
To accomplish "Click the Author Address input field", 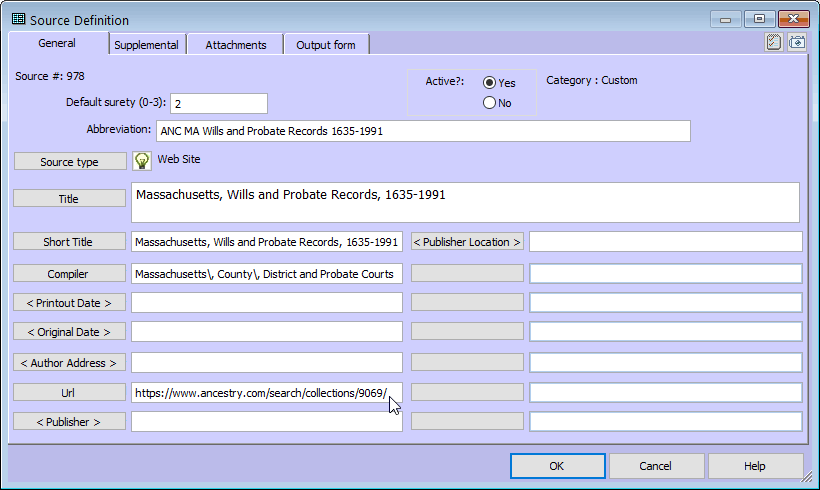I will (x=267, y=362).
